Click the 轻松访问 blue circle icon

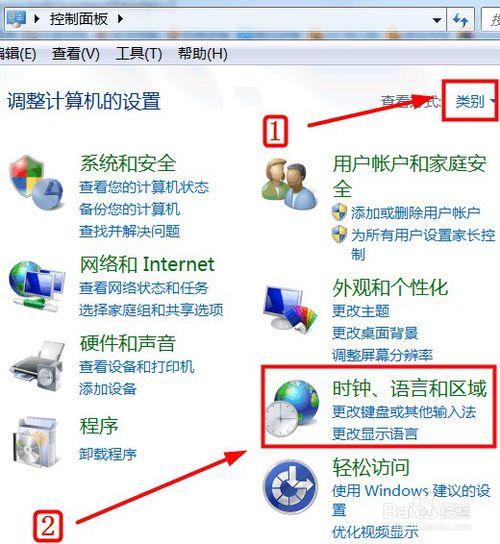(x=290, y=486)
